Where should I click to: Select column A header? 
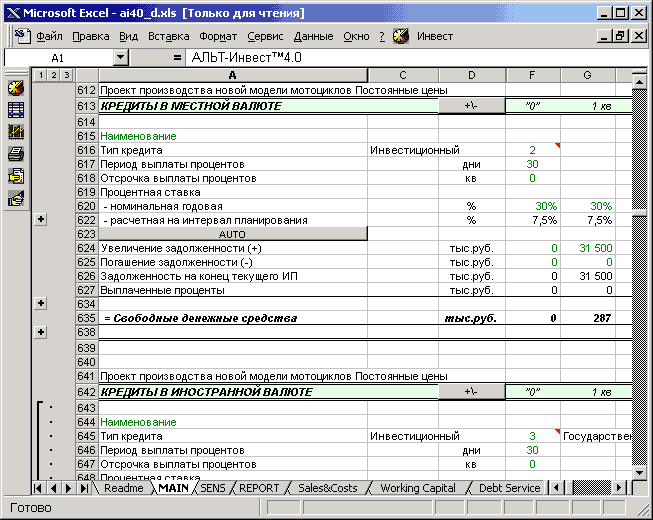coord(233,75)
